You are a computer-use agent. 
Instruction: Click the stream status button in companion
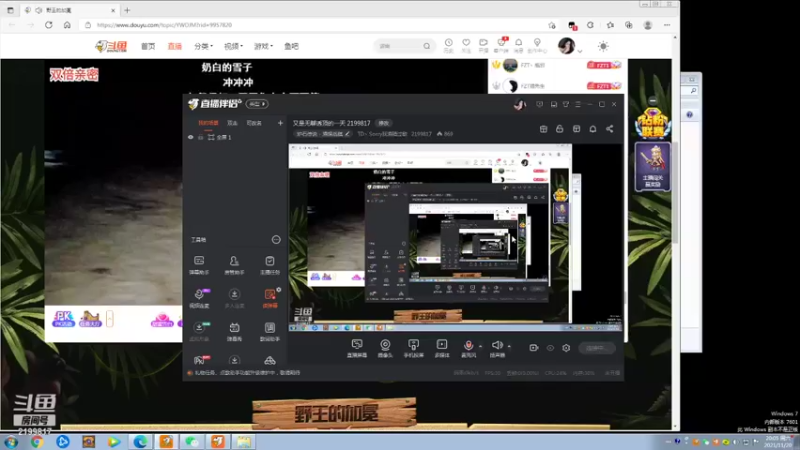(x=597, y=348)
